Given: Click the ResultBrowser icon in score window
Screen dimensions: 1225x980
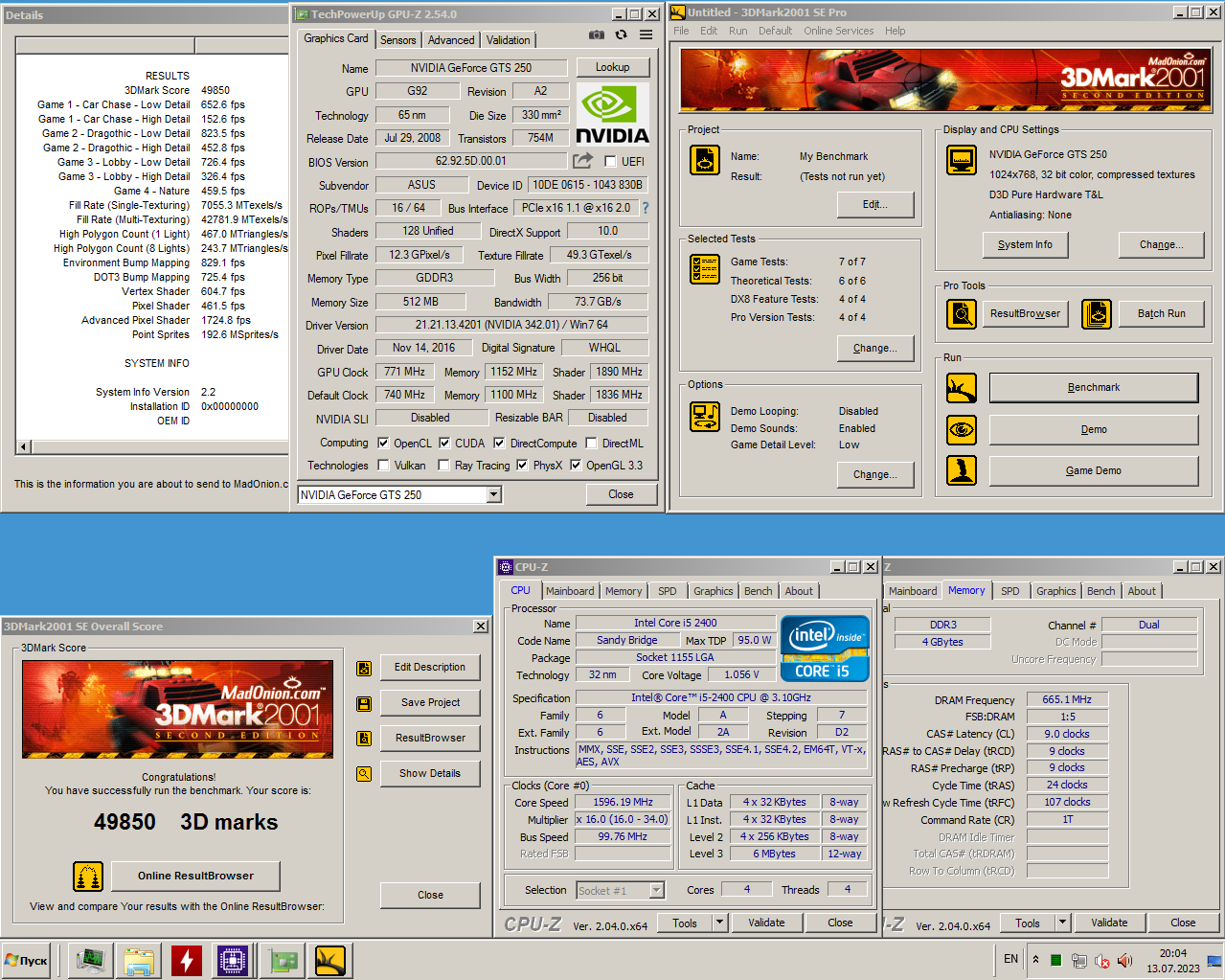Looking at the screenshot, I should pyautogui.click(x=364, y=739).
